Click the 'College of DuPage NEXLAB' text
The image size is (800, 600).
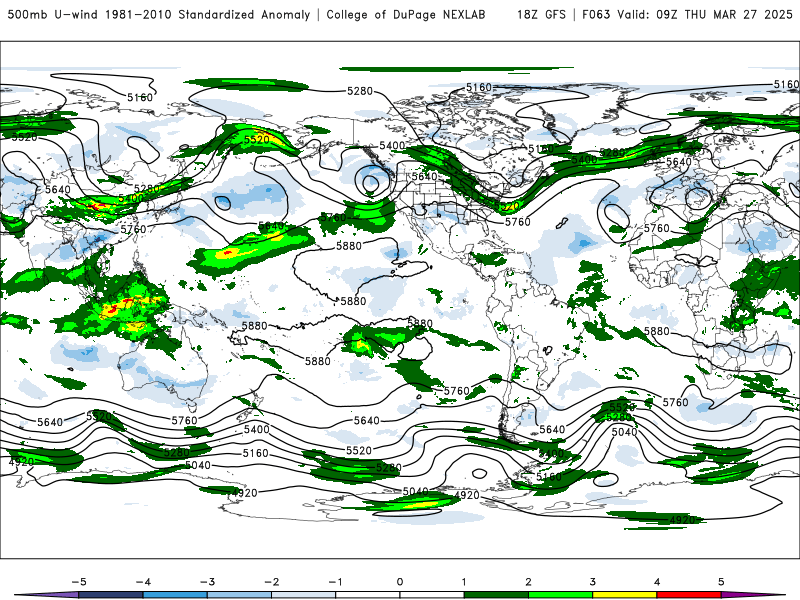pyautogui.click(x=406, y=15)
